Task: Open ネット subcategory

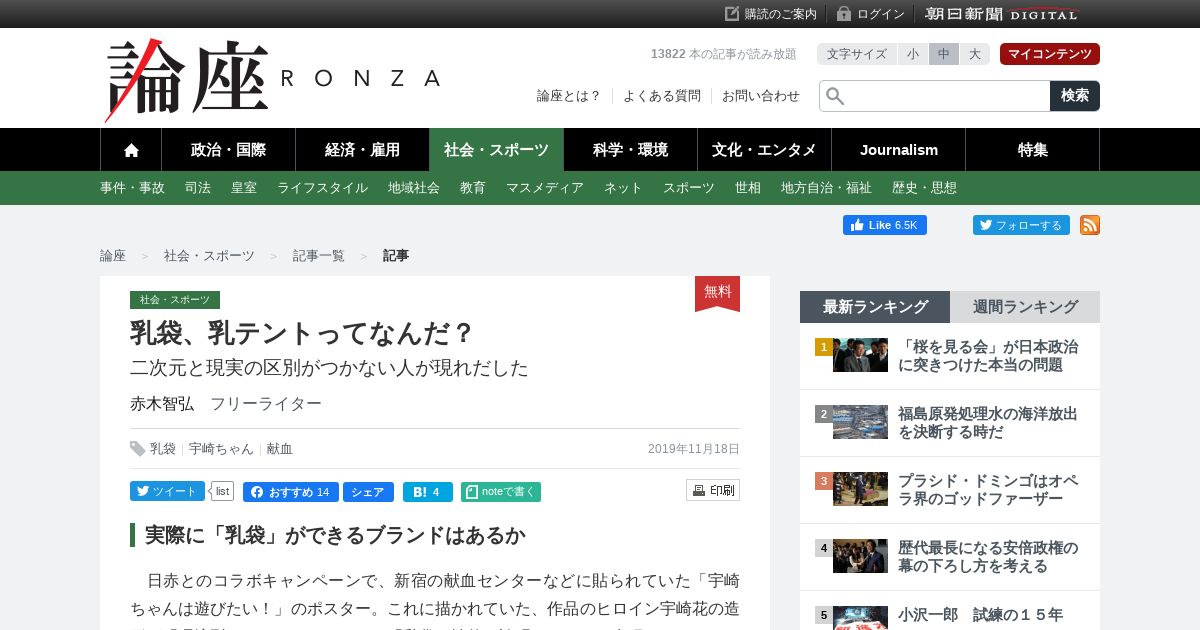Action: (x=623, y=188)
